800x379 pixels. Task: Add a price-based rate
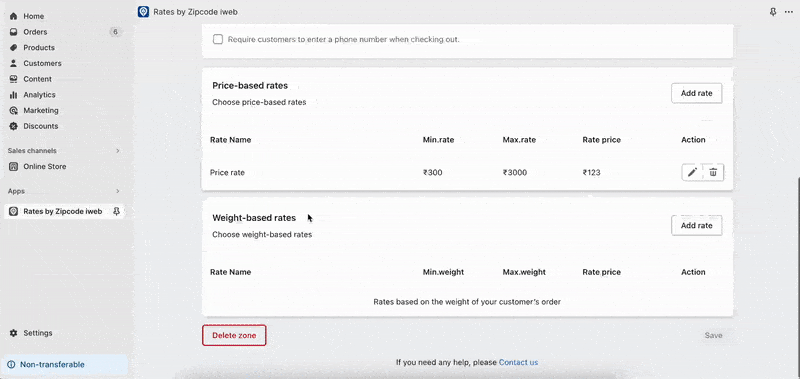(696, 93)
